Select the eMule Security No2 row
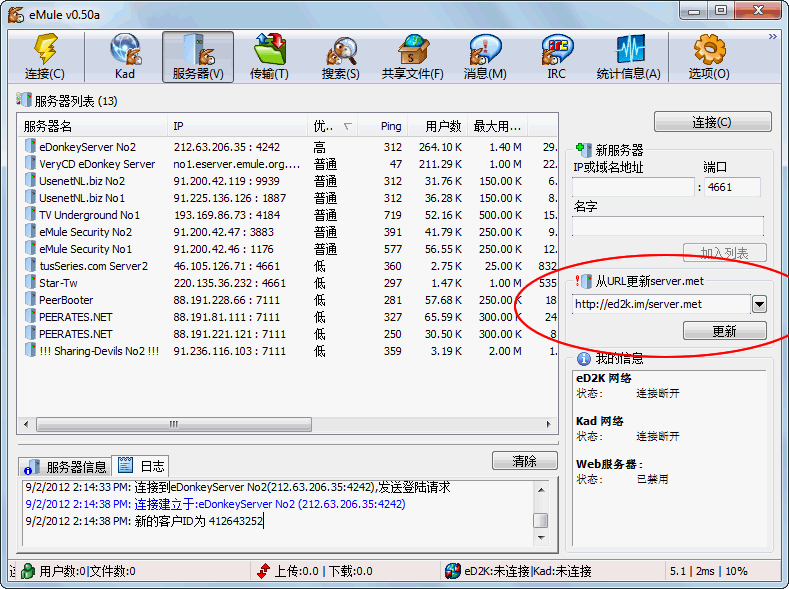 click(288, 231)
